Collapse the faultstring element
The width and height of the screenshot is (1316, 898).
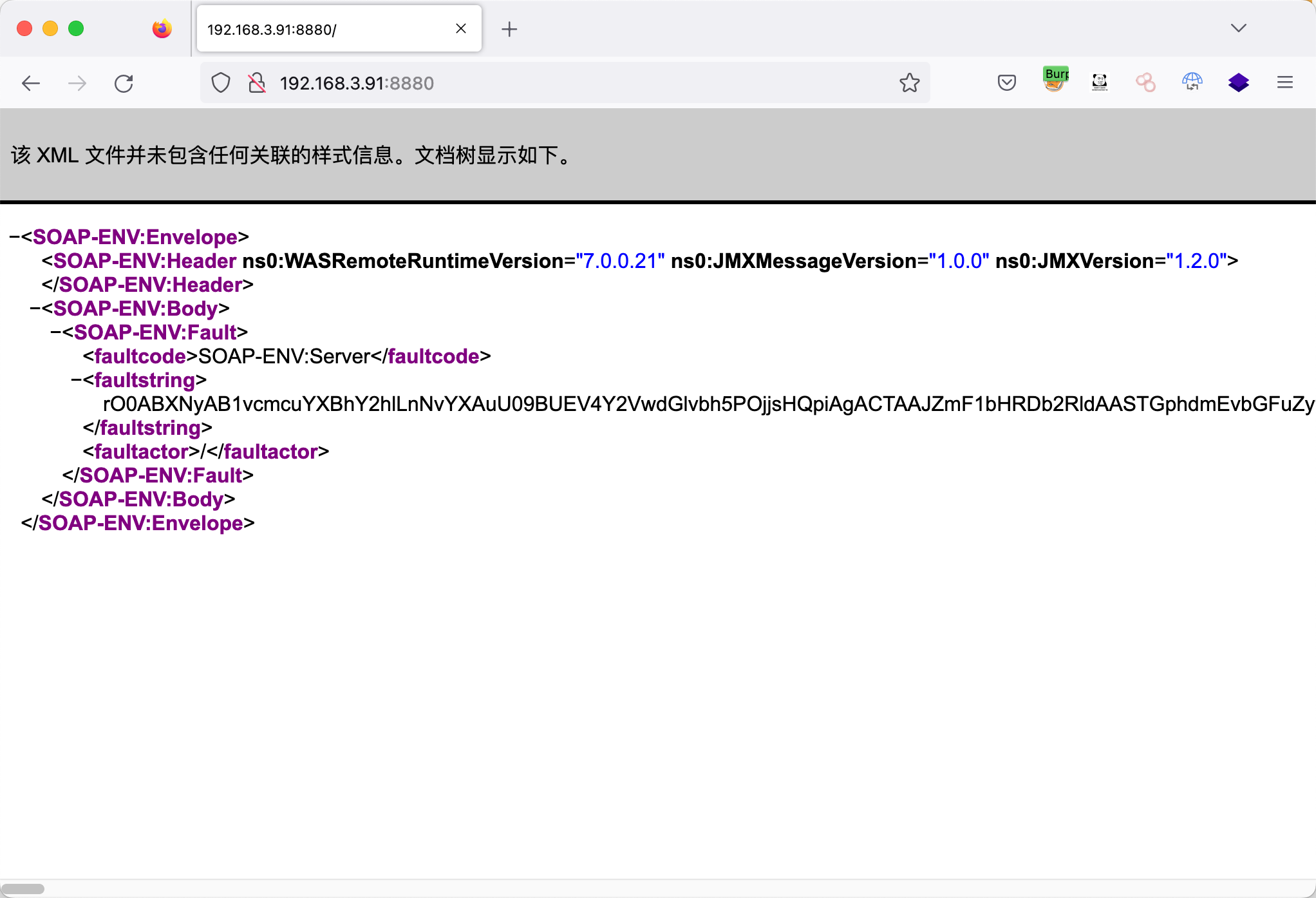coord(77,380)
